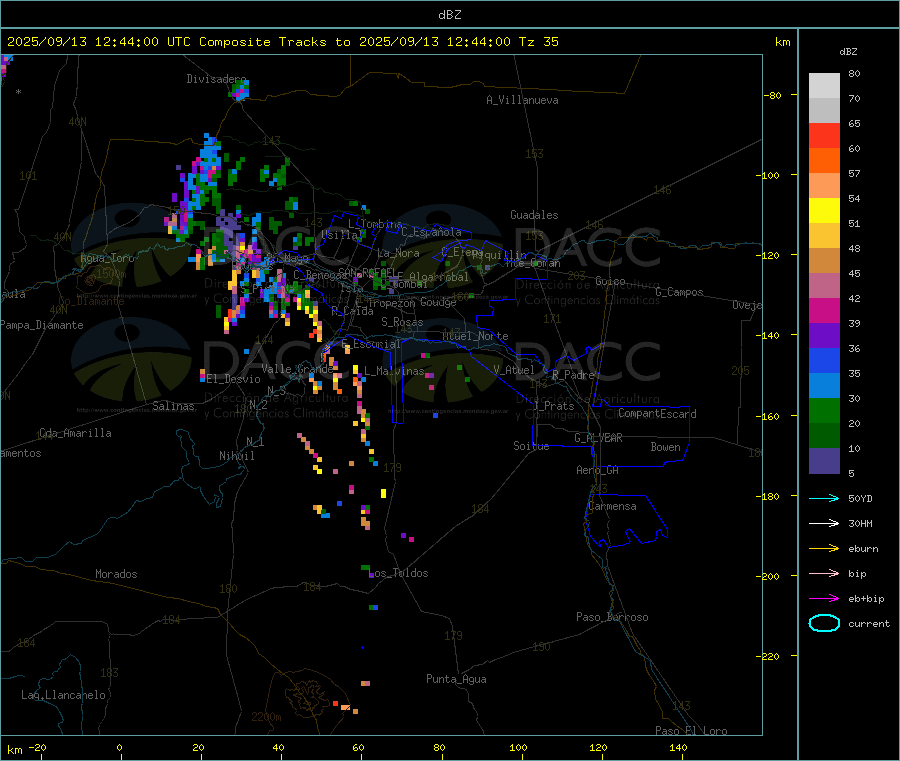Click the cyan current ellipse icon
Screen dimensions: 900x761
824,623
